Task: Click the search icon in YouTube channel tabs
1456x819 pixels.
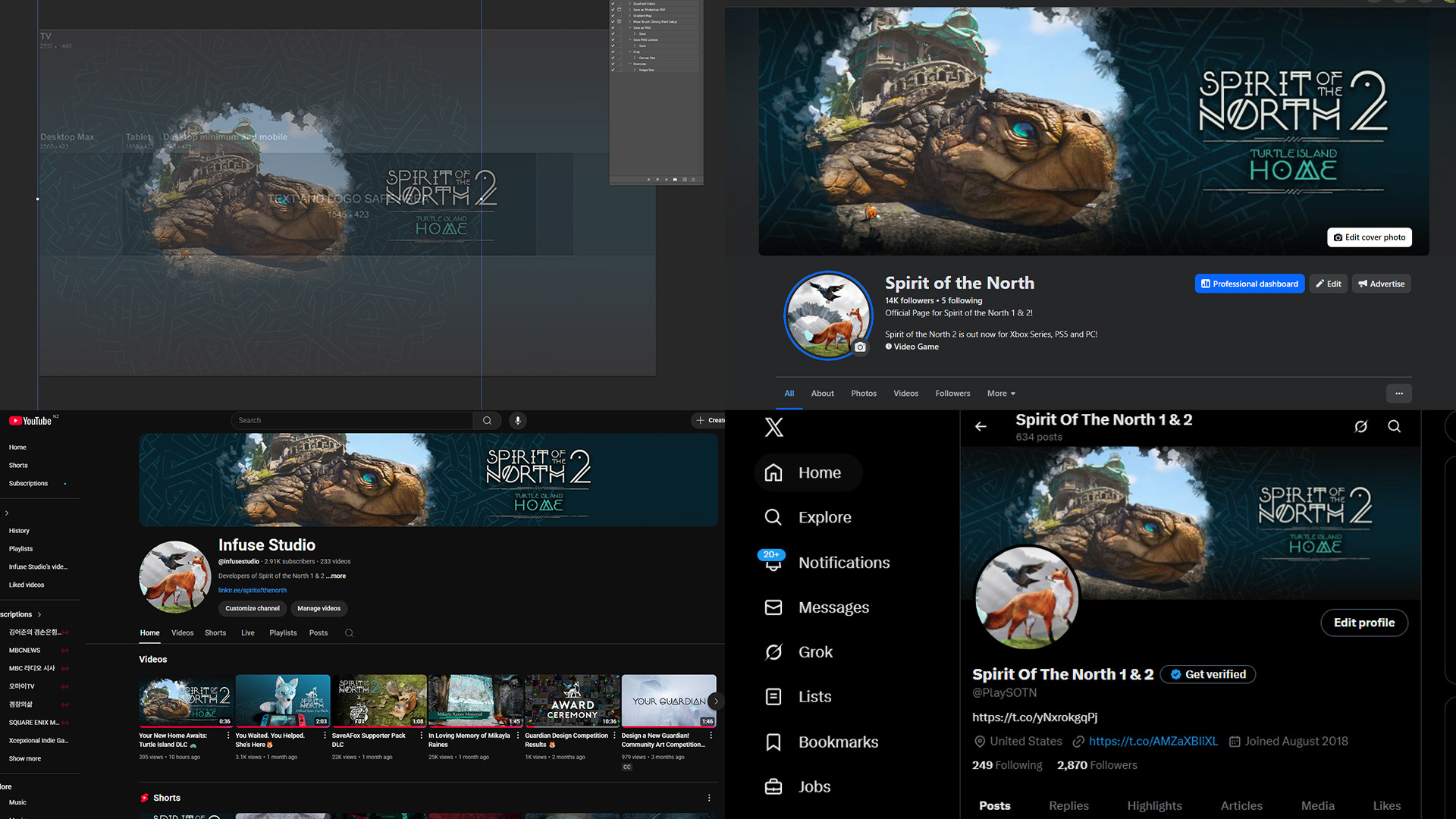Action: (349, 633)
